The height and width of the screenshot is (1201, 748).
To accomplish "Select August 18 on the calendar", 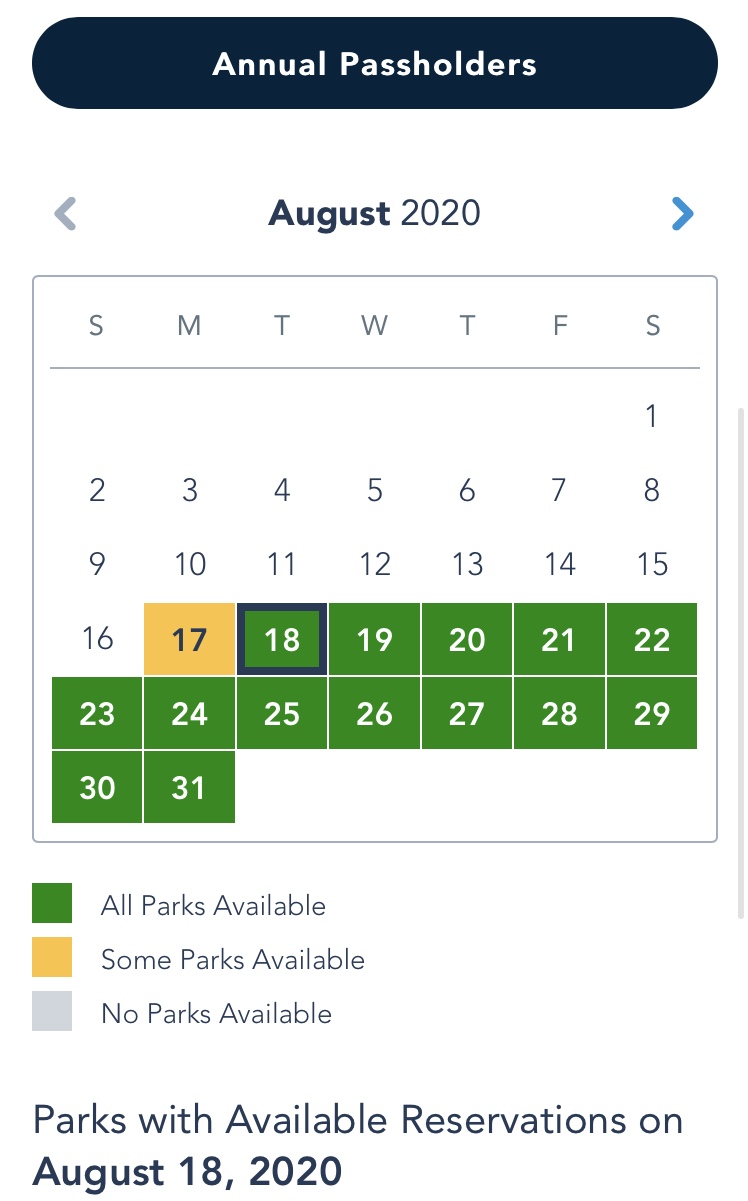I will [x=282, y=639].
